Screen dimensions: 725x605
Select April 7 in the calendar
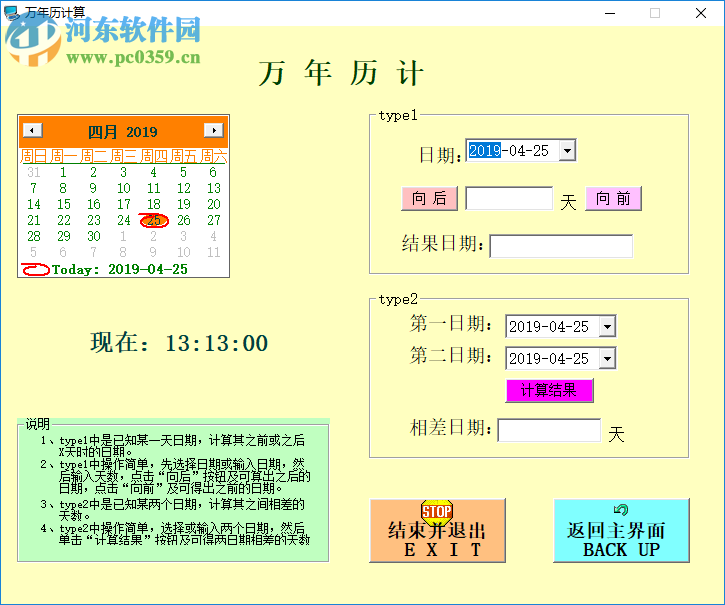pyautogui.click(x=33, y=188)
